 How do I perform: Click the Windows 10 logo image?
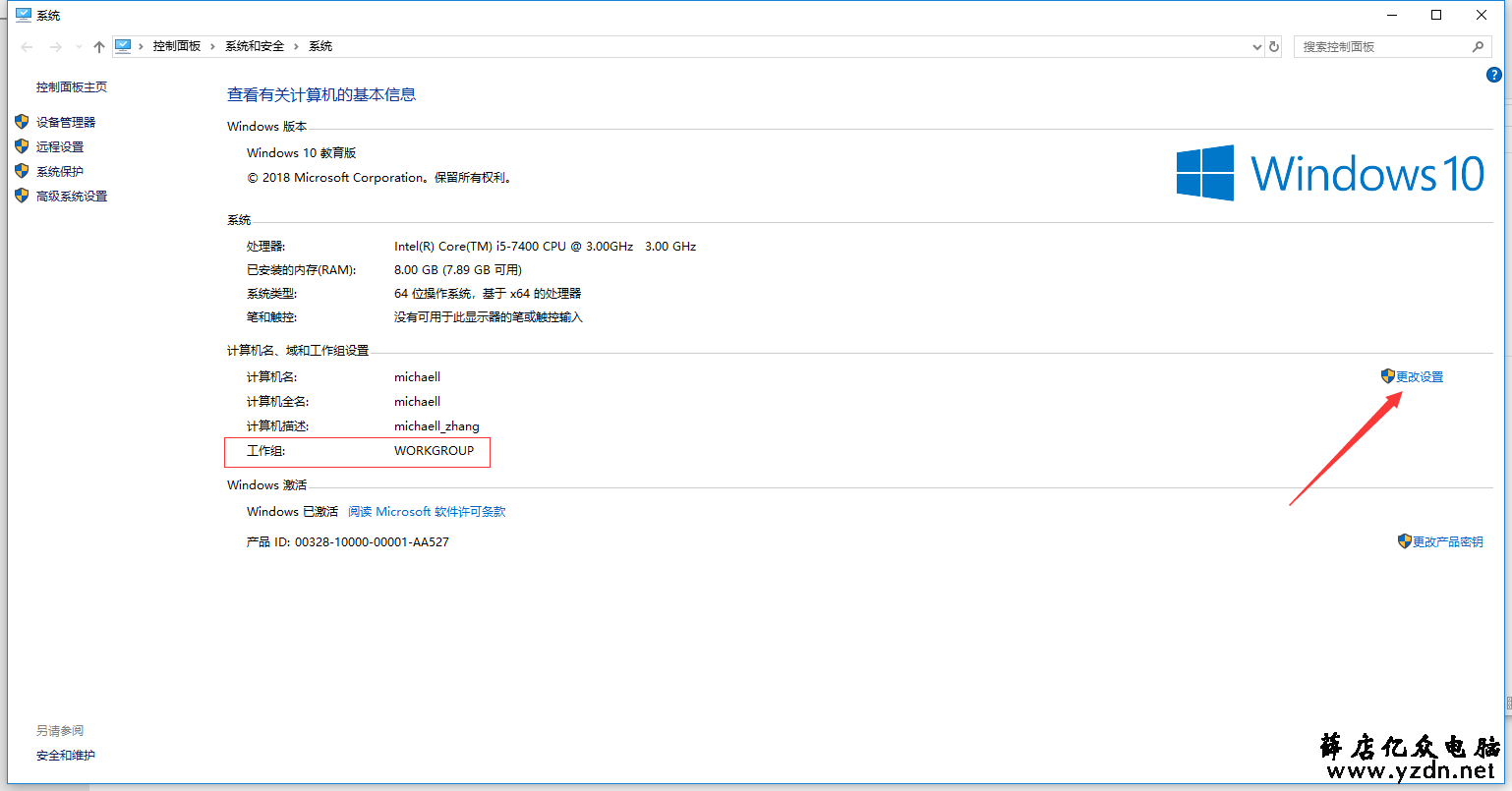1330,173
